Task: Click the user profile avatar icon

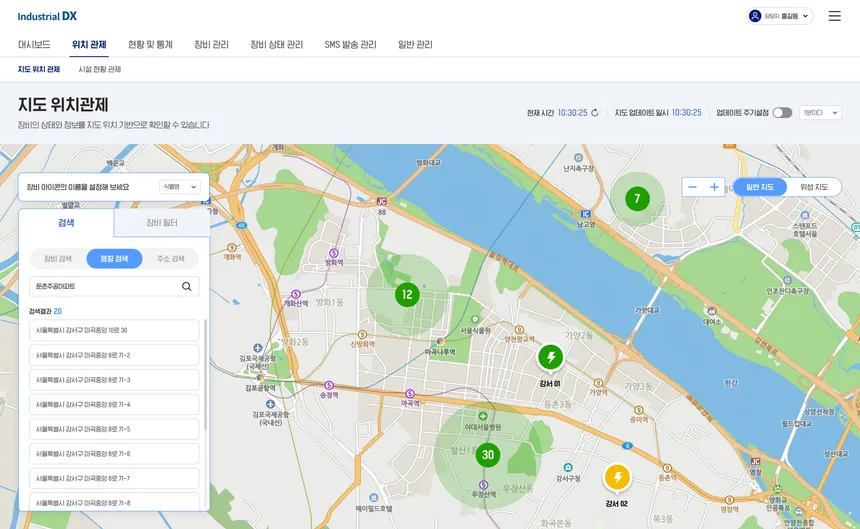Action: pos(755,16)
